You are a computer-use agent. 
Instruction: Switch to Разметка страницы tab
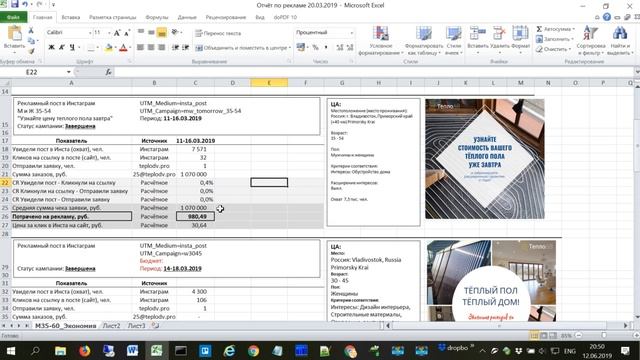tap(113, 17)
